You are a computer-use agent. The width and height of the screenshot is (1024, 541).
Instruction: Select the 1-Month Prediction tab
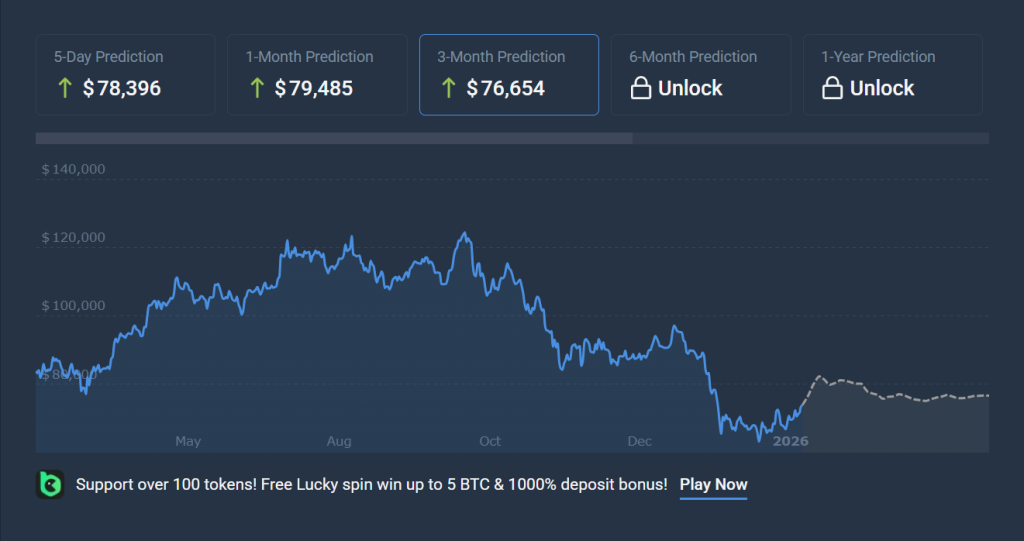[317, 74]
